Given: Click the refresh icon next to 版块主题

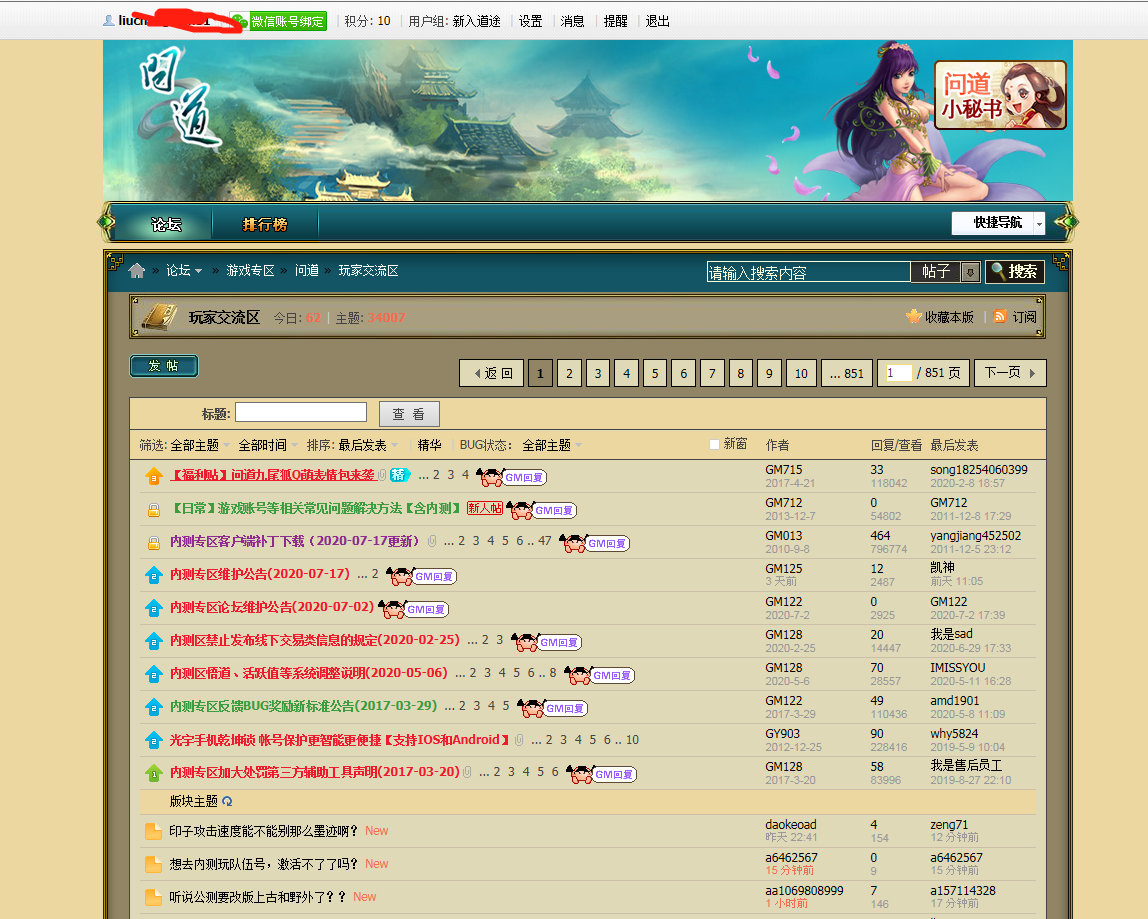Looking at the screenshot, I should [x=227, y=801].
